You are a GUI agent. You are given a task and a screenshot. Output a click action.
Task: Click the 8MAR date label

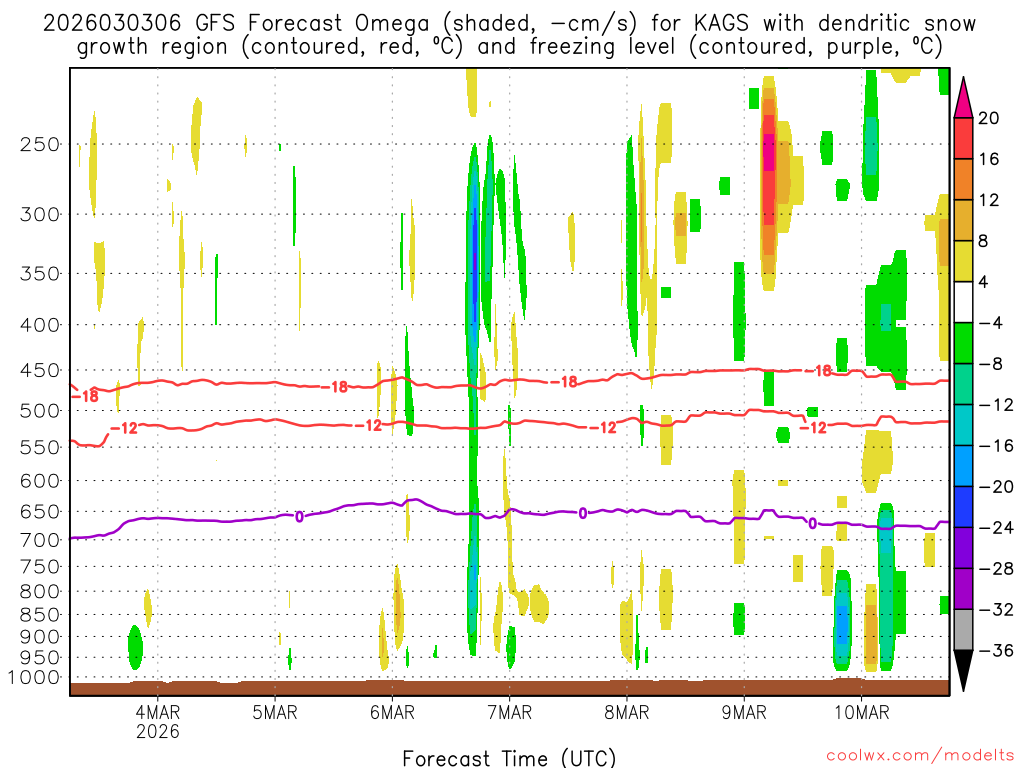[627, 712]
